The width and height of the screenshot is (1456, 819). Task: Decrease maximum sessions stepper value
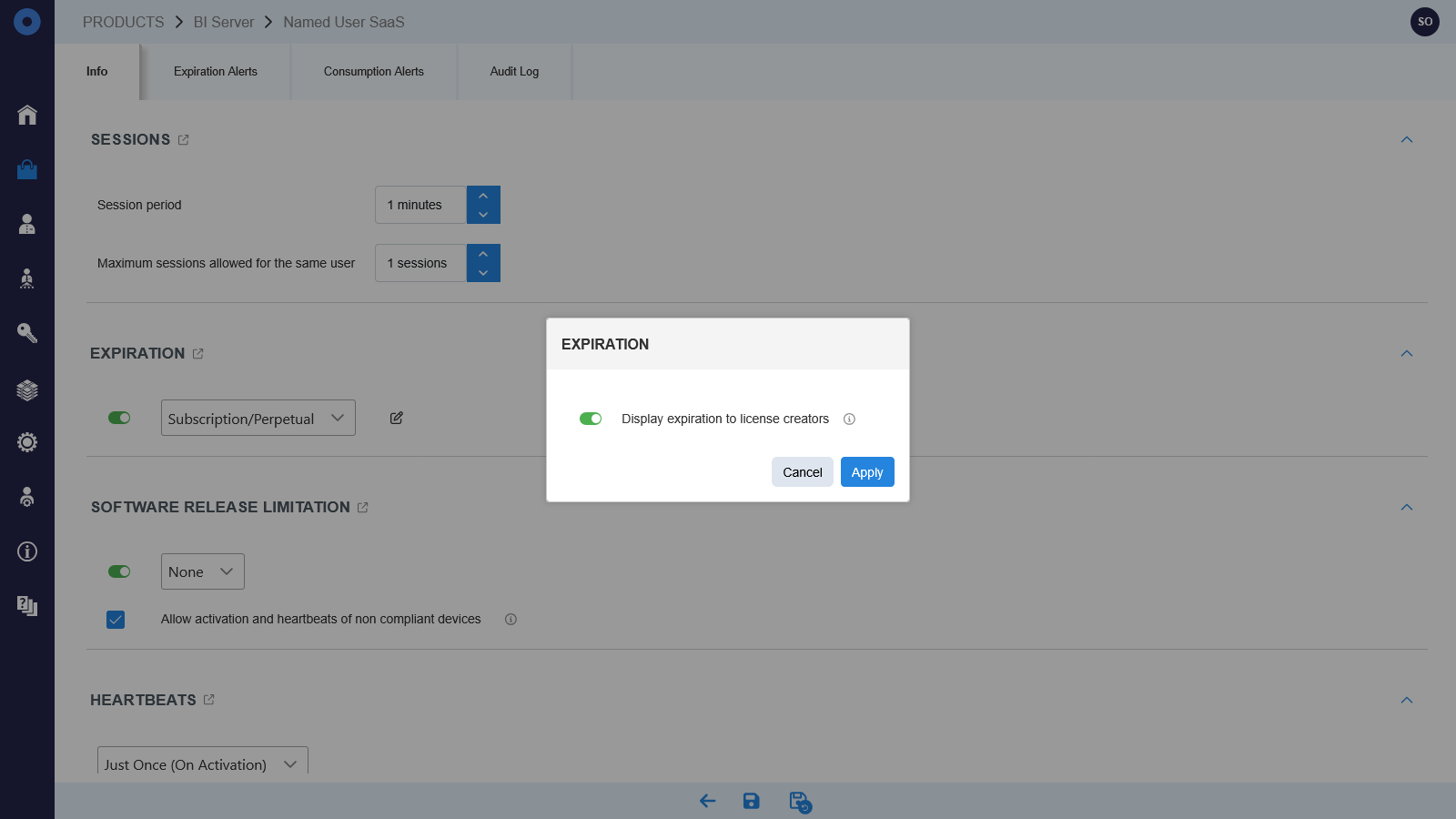tap(483, 273)
